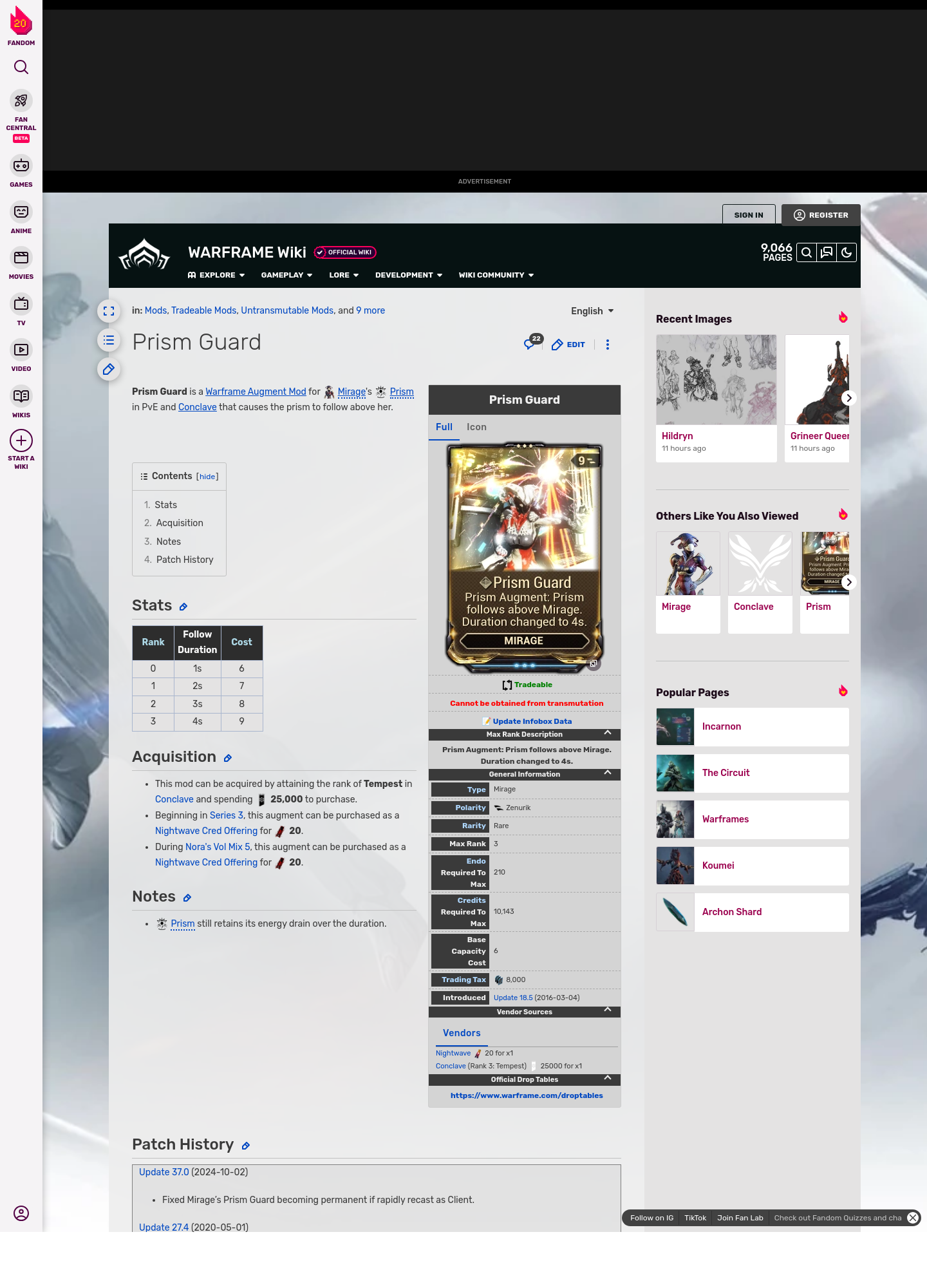The height and width of the screenshot is (1288, 927).
Task: Select the Vendors tab
Action: (462, 1033)
